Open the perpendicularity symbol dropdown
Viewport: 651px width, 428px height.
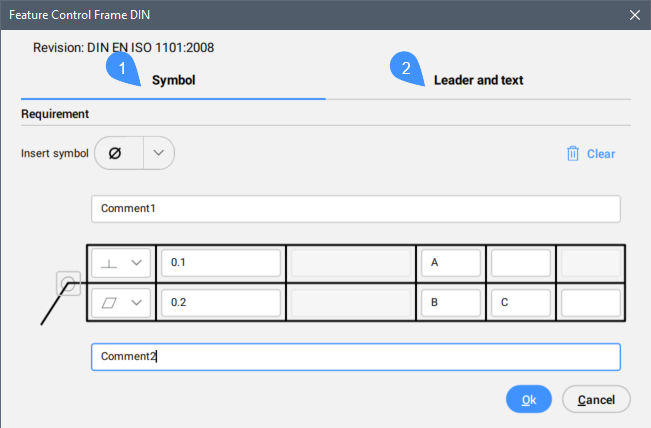(122, 263)
